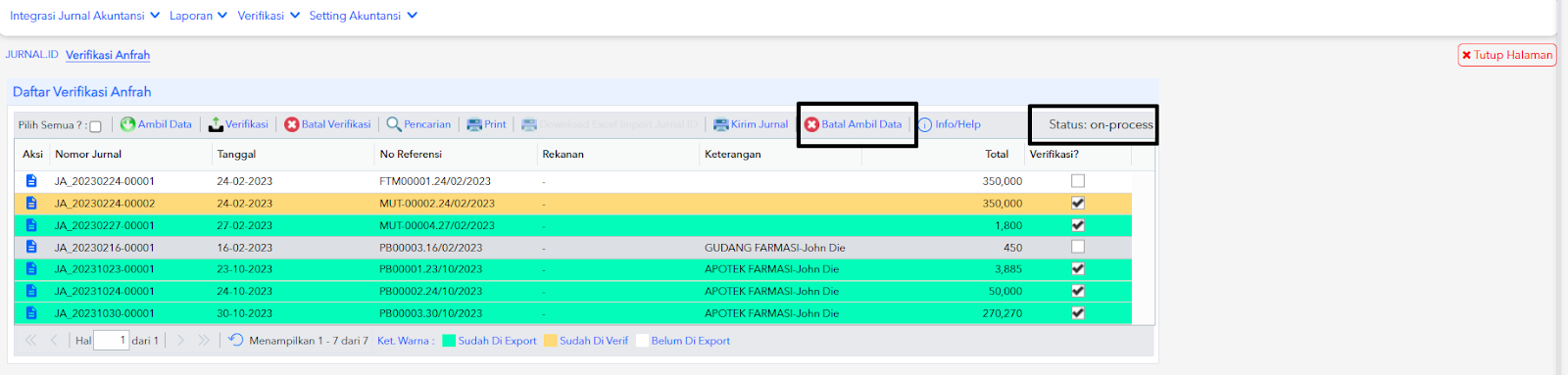
Task: Open document icon for JA_20231024-00001
Action: 31,291
